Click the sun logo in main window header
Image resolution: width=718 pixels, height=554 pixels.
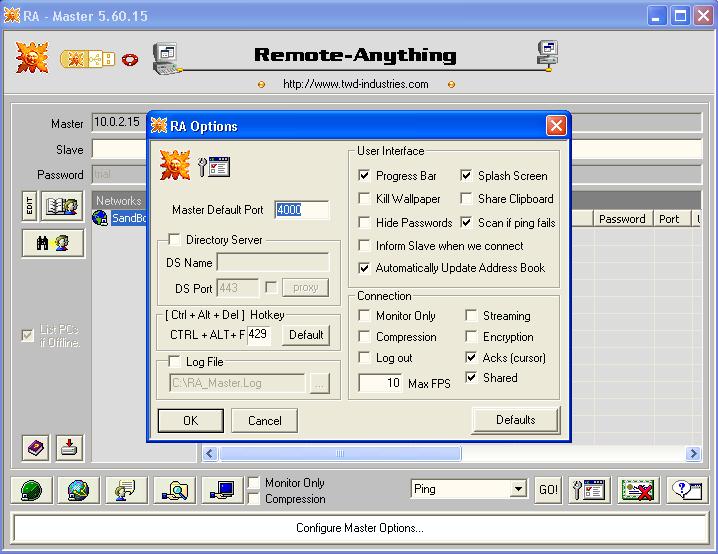(32, 57)
